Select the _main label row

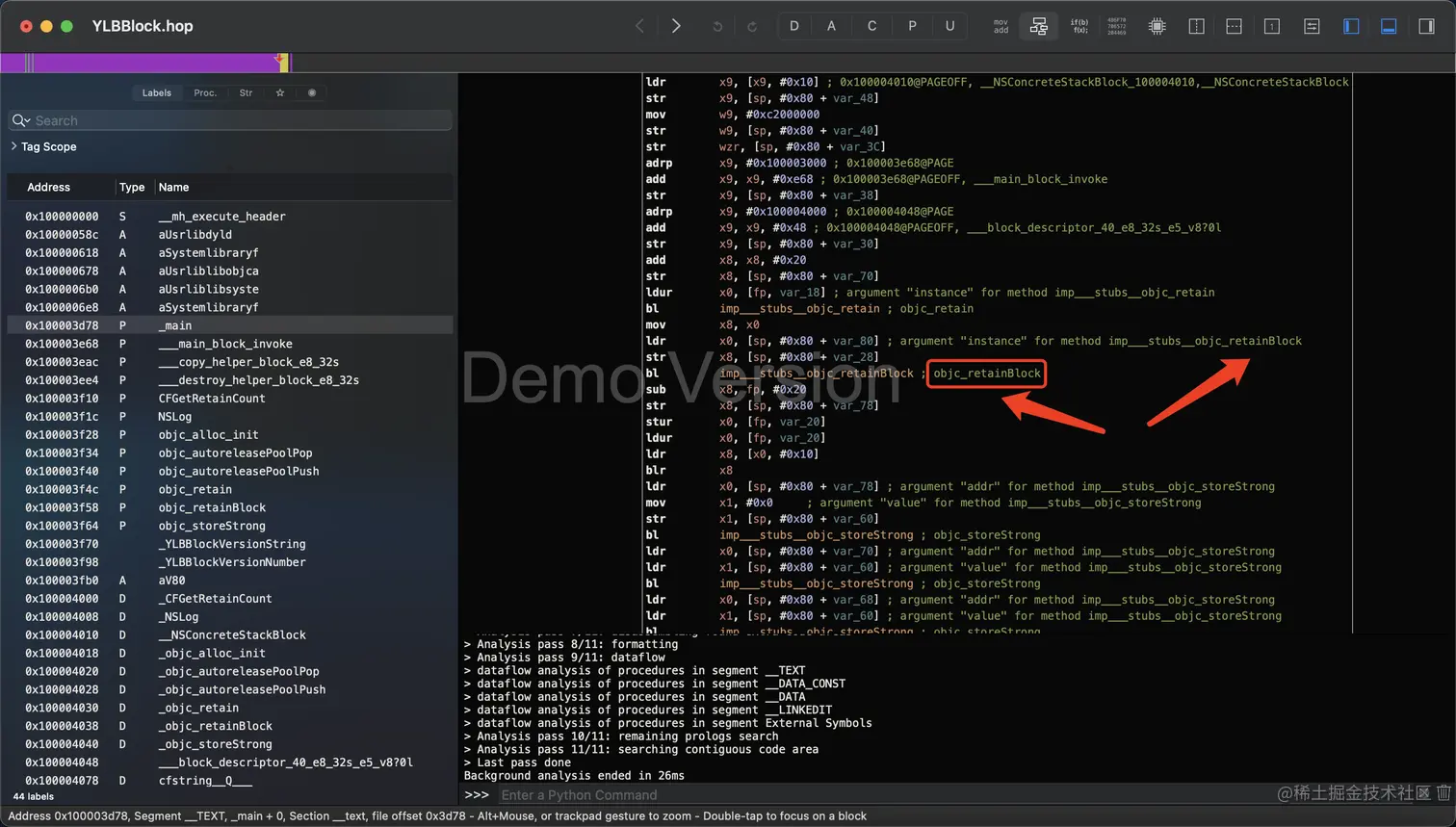230,325
